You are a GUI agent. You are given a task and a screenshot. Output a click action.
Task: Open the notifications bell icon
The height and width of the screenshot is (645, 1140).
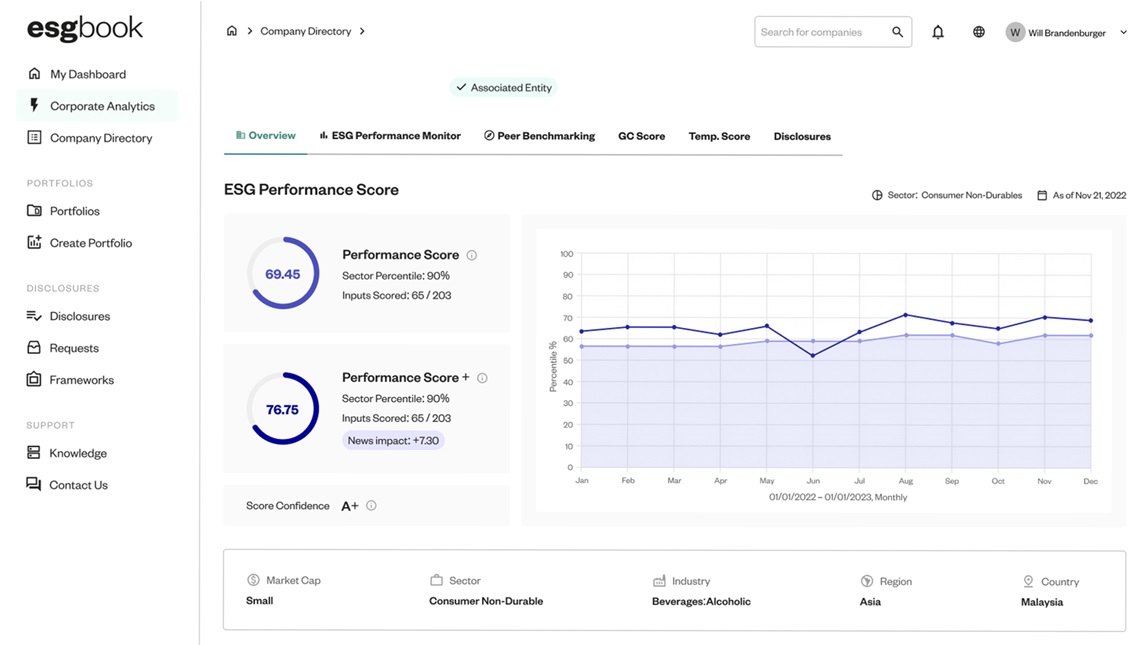pos(937,31)
